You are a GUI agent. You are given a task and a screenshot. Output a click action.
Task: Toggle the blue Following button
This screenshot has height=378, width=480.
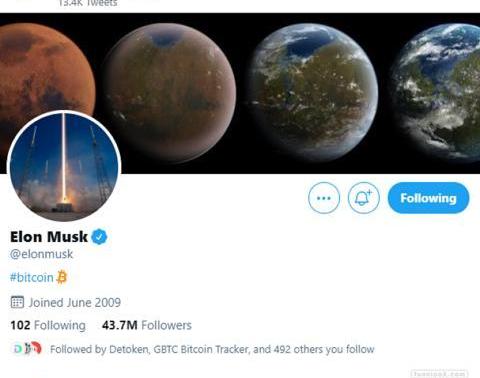click(428, 198)
